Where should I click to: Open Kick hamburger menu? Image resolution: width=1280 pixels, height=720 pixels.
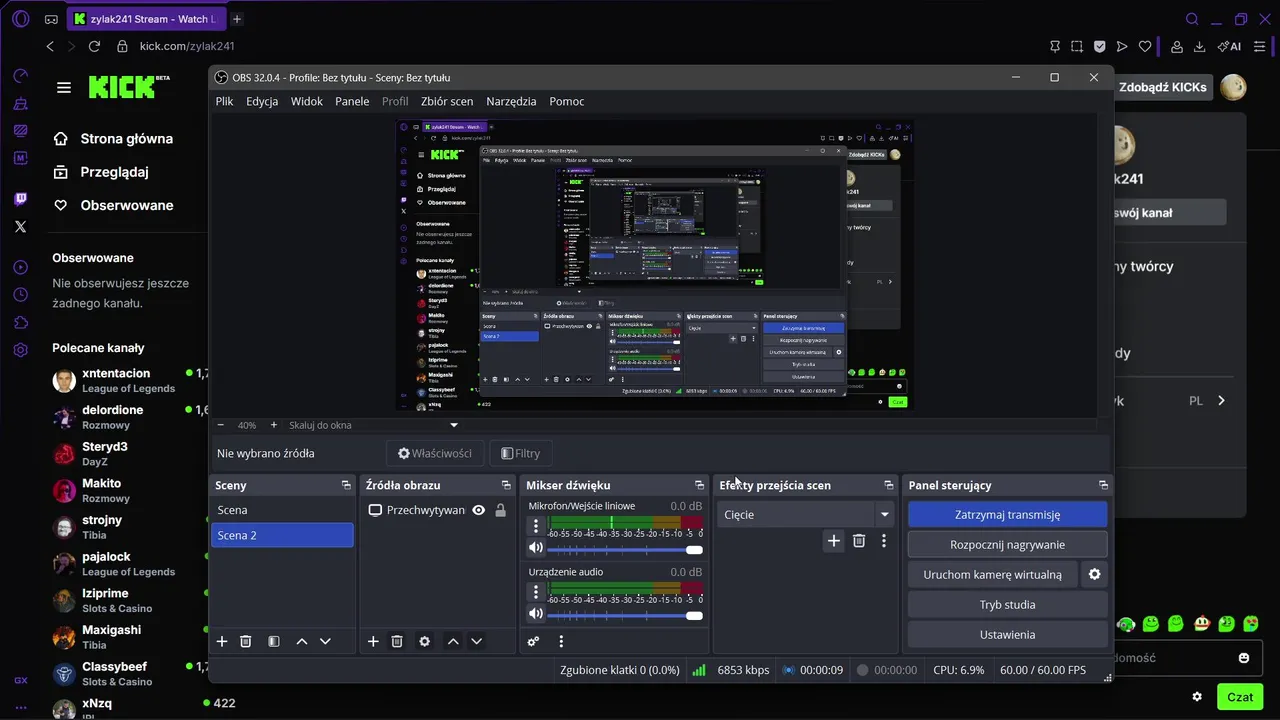(x=64, y=88)
